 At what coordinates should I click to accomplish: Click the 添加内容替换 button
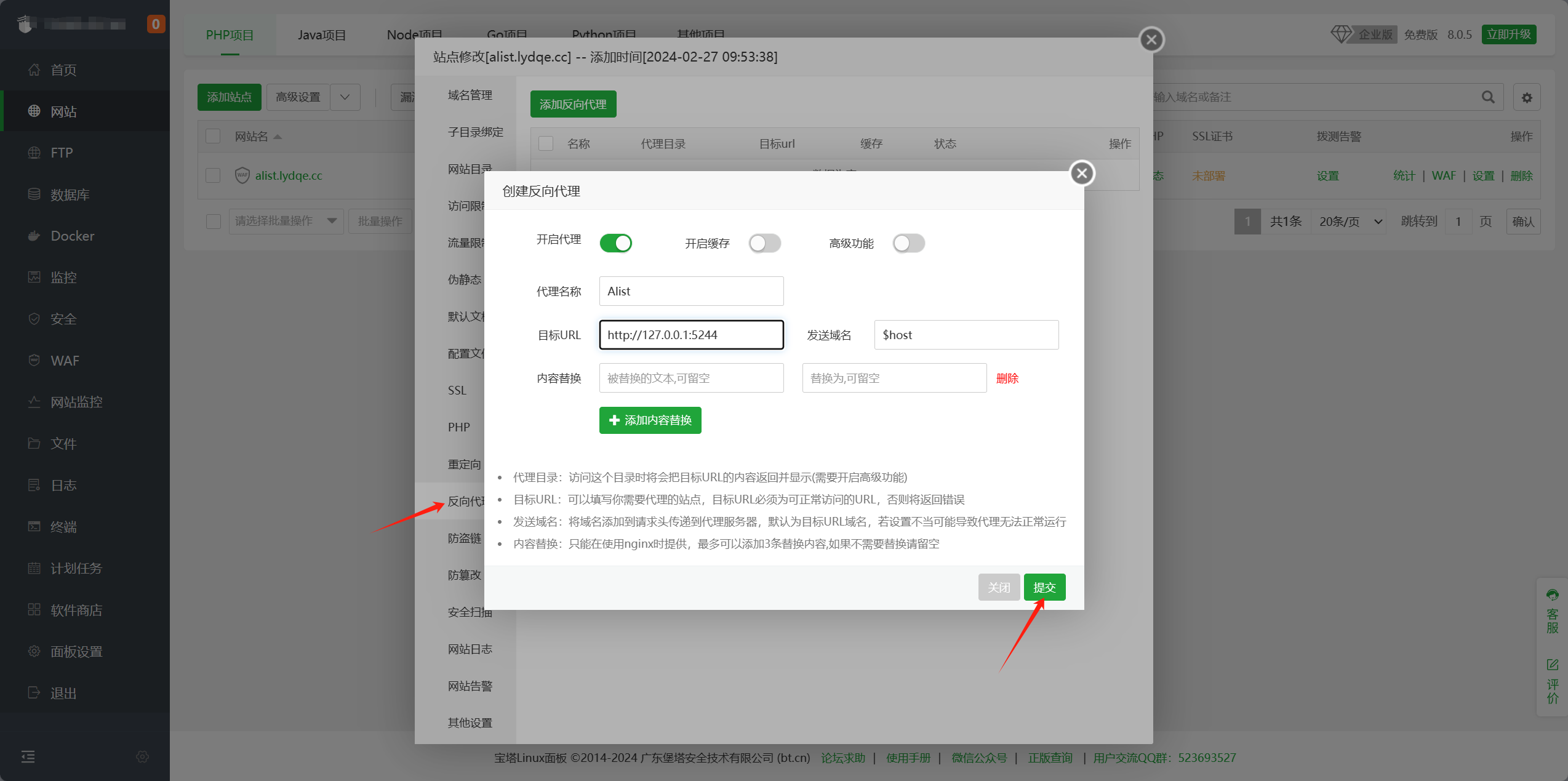pos(650,420)
